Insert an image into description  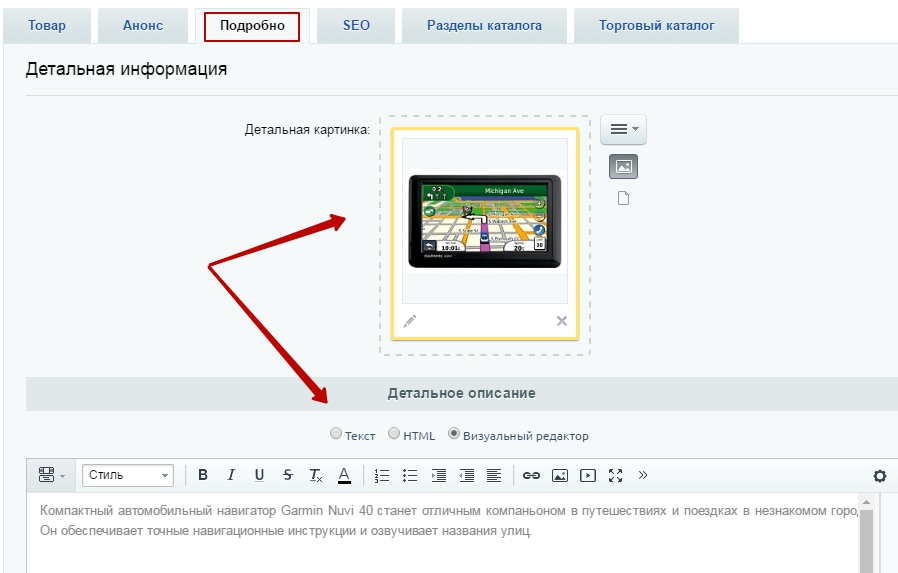point(560,475)
